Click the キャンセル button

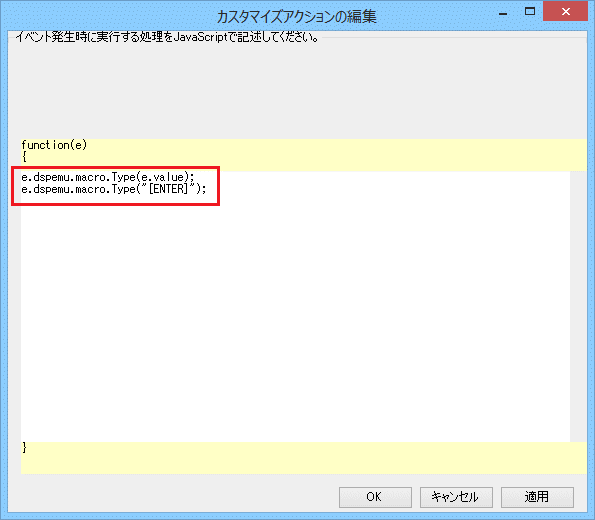pos(456,497)
